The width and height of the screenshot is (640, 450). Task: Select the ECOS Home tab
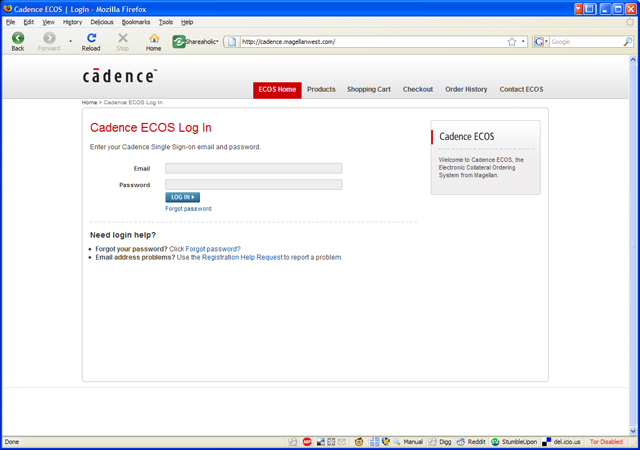tap(277, 90)
